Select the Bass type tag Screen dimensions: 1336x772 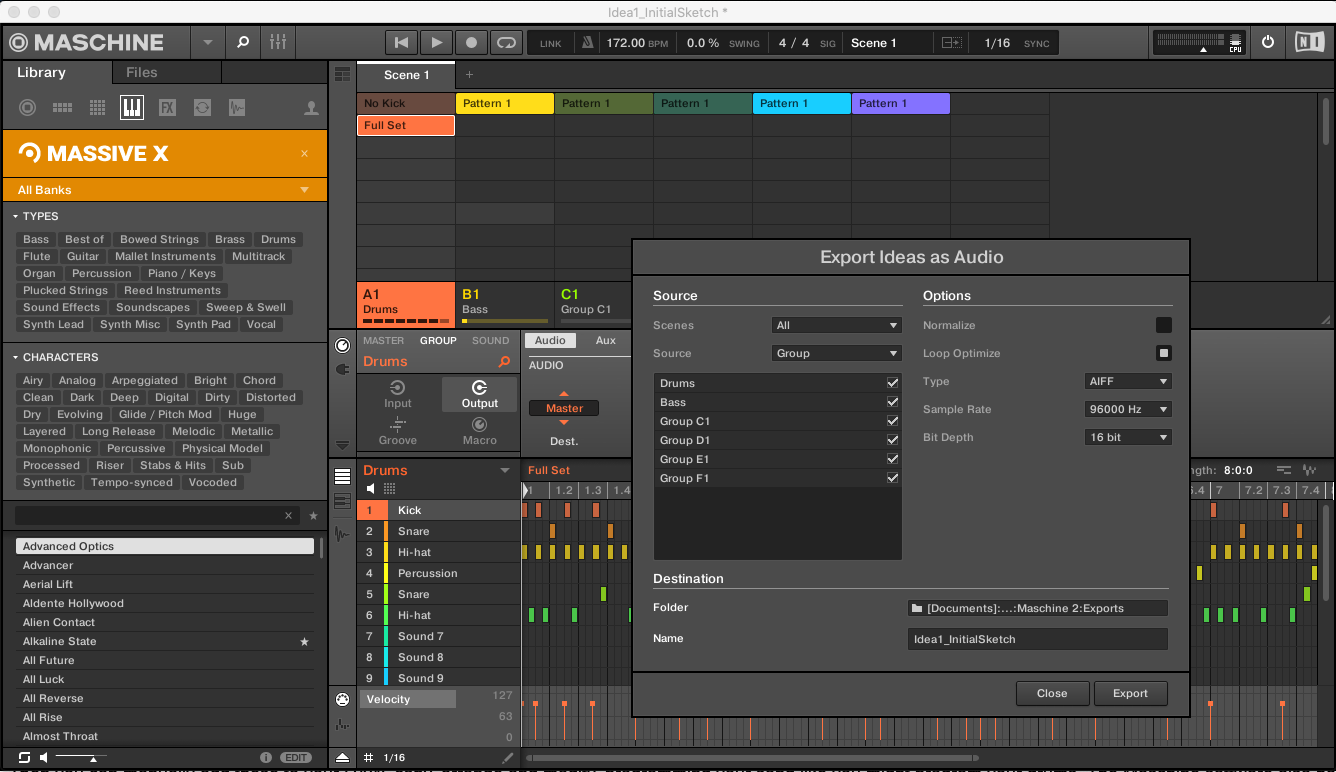36,239
